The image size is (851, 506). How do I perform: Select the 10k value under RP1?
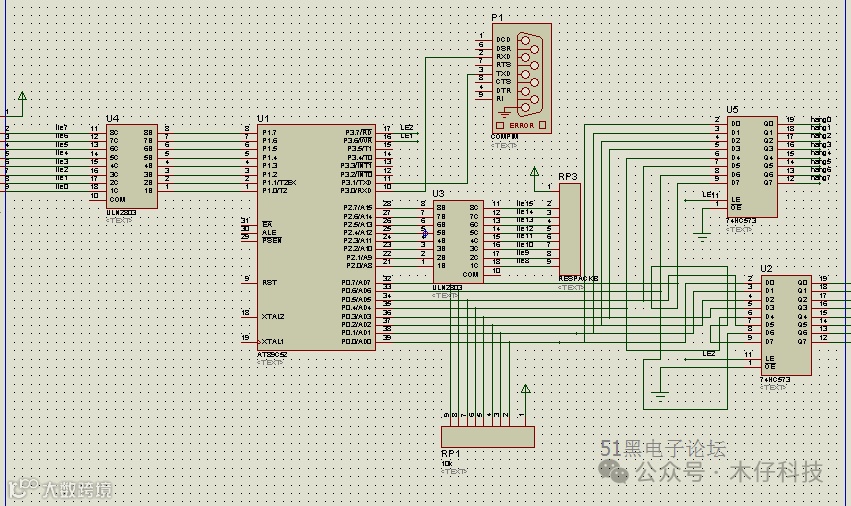click(x=447, y=464)
